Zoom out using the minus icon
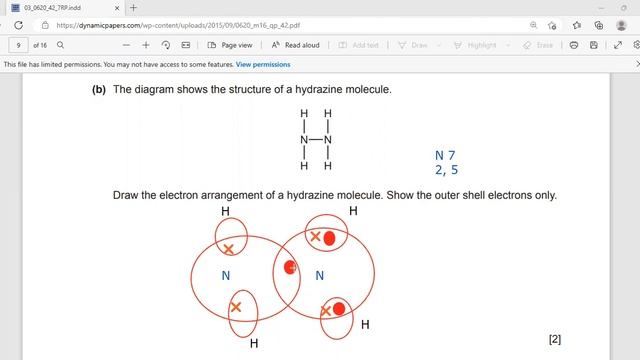640x360 pixels. (126, 45)
